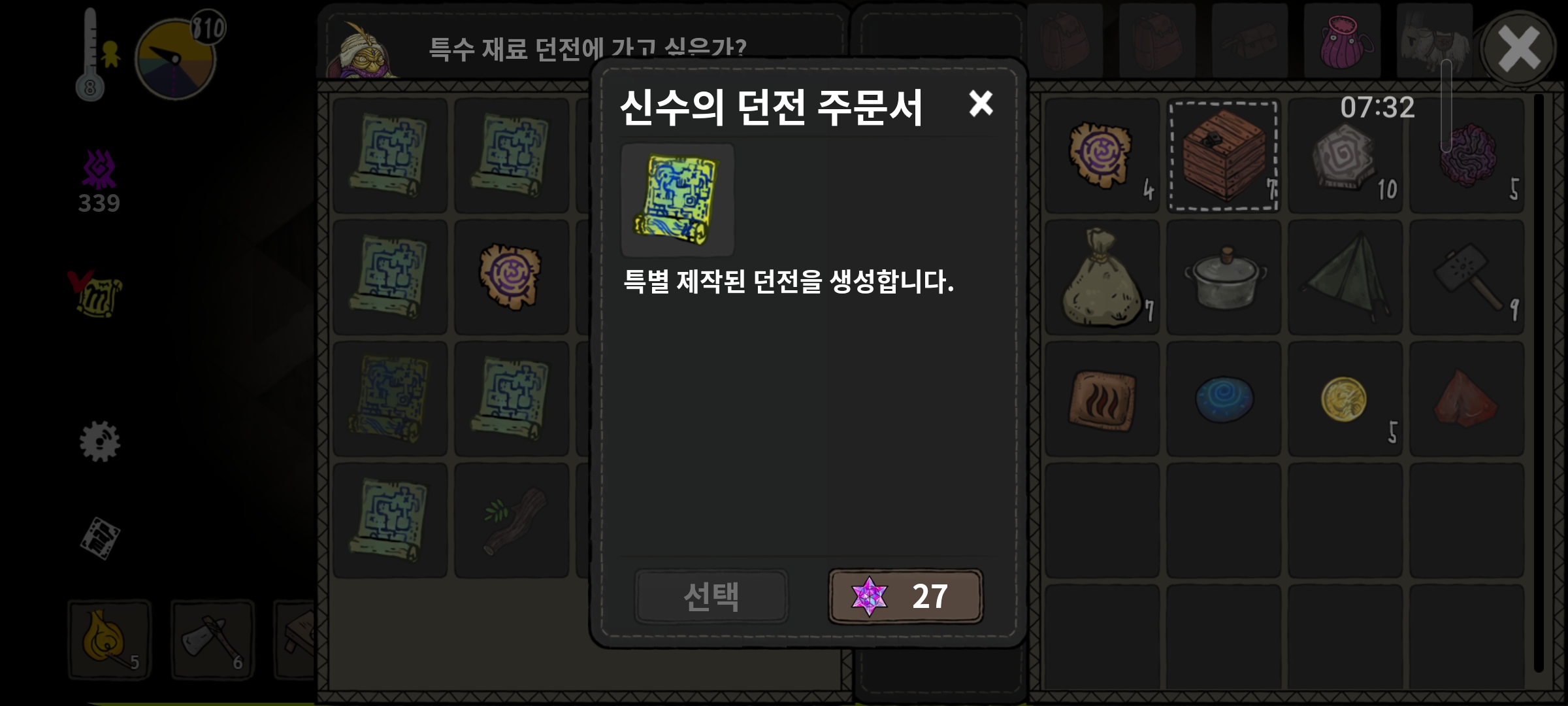Viewport: 1568px width, 706px height.
Task: Click the 선택 select button
Action: pyautogui.click(x=711, y=596)
